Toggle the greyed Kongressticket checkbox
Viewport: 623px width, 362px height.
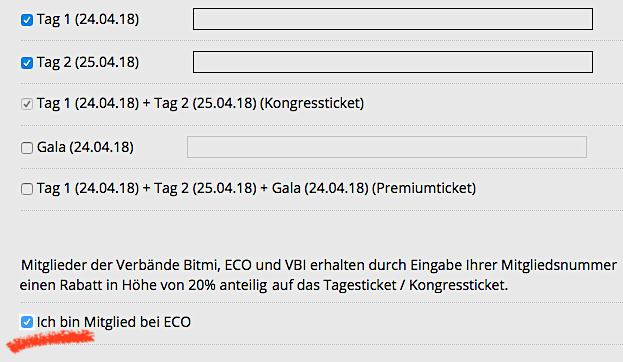point(27,104)
